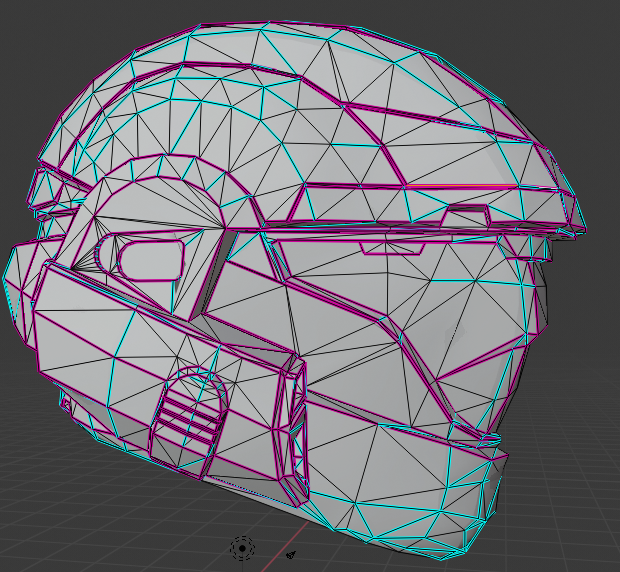This screenshot has width=620, height=572.
Task: Select the point light object below the helmet
Action: click(x=242, y=548)
